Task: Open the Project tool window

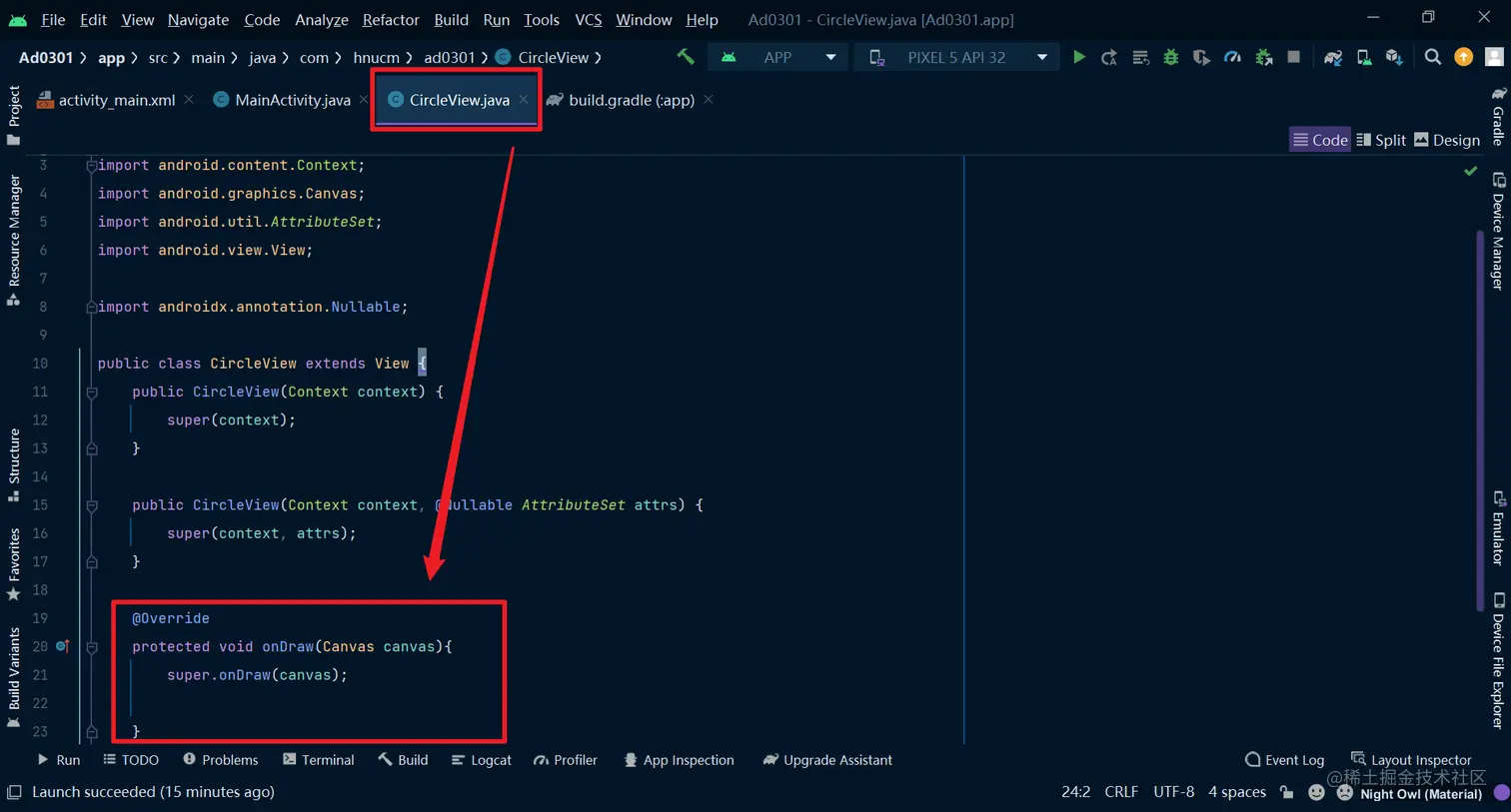Action: point(14,114)
